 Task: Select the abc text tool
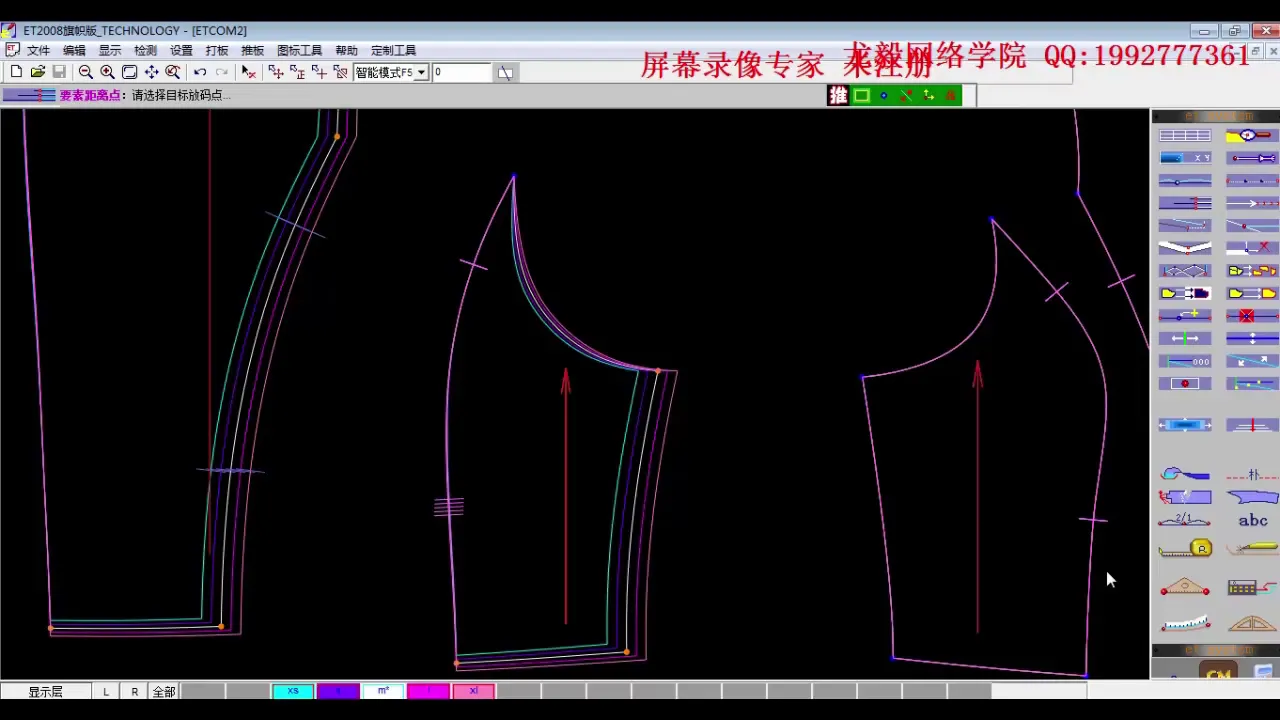tap(1252, 520)
